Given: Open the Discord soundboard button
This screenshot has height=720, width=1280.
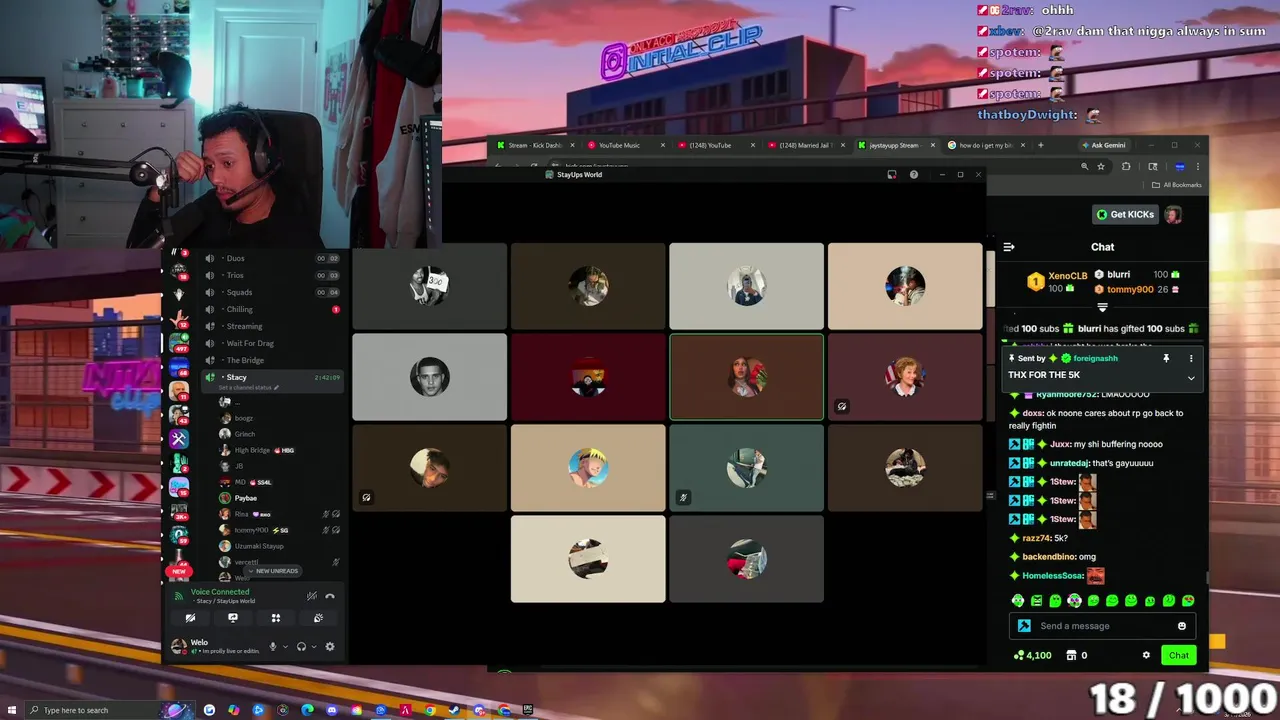Looking at the screenshot, I should pos(318,618).
